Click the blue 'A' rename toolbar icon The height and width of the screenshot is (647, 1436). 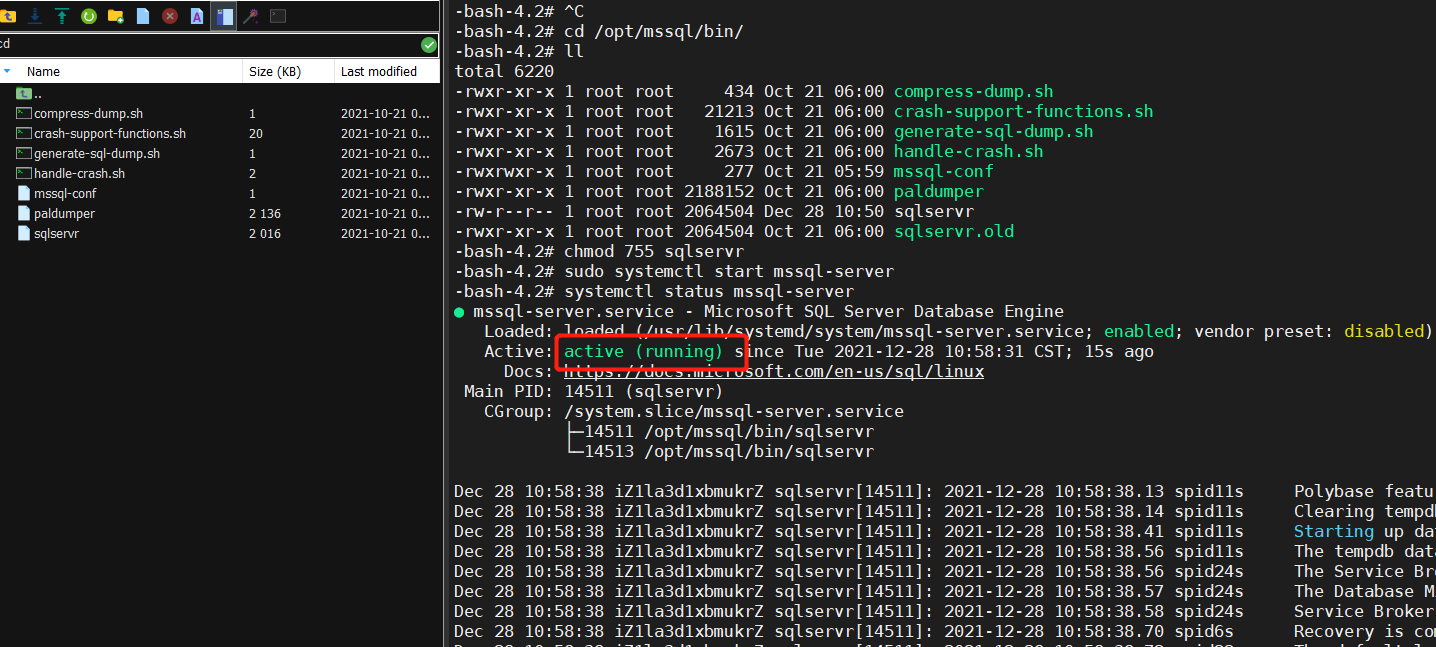click(x=197, y=15)
